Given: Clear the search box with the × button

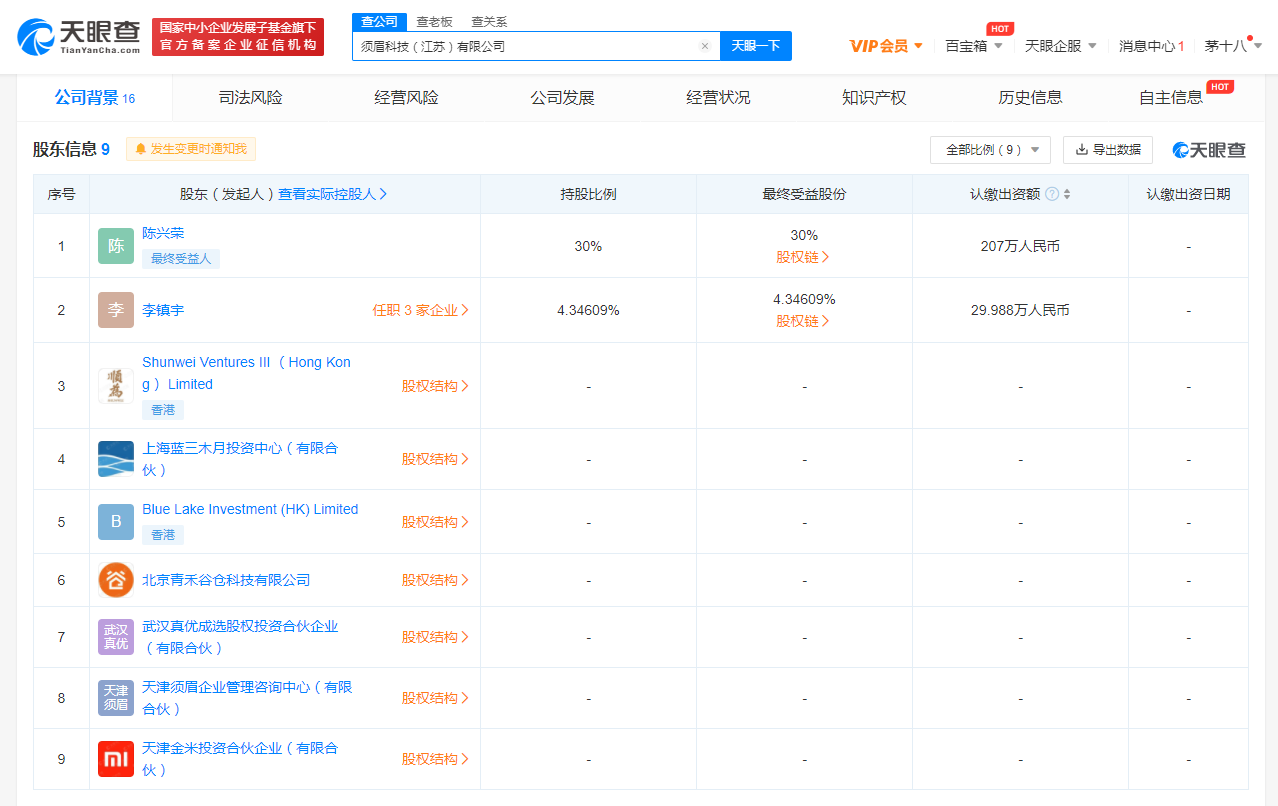Looking at the screenshot, I should [x=704, y=46].
